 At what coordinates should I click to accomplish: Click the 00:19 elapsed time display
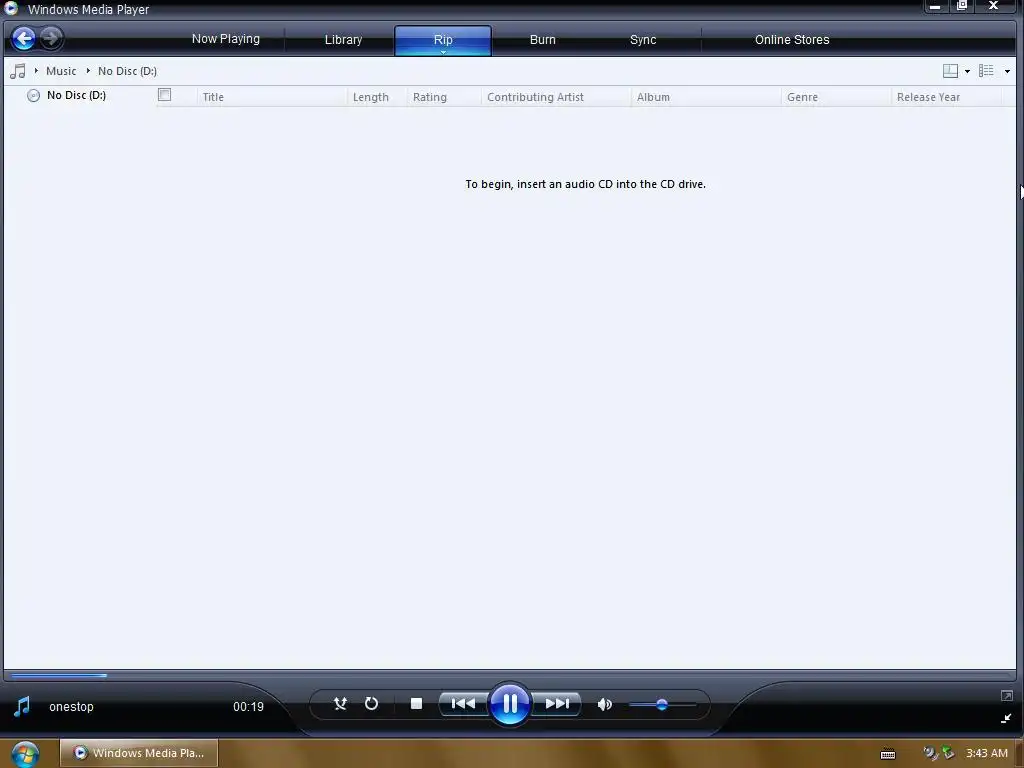(x=248, y=707)
